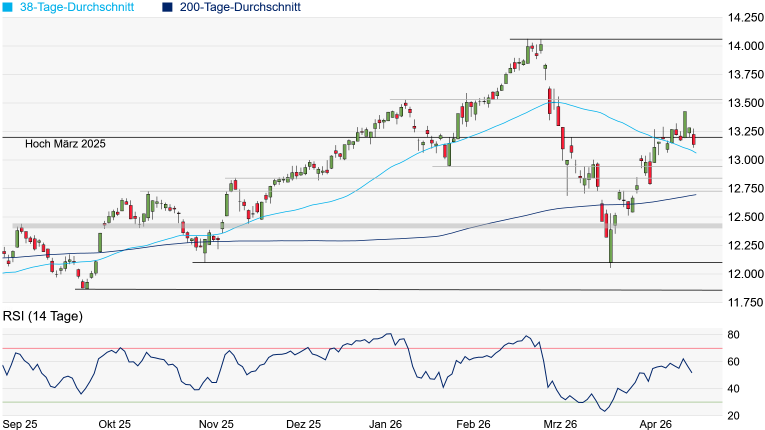Click the Nov 25 date axis label

217,424
